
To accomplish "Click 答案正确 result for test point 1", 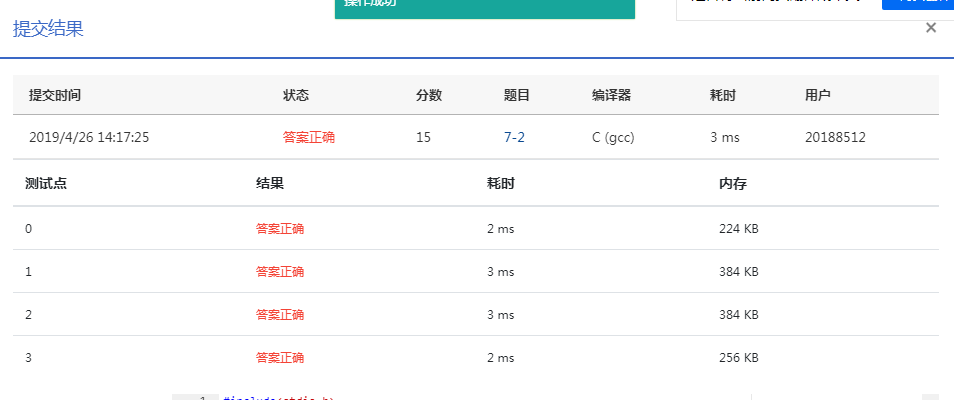I will point(280,272).
